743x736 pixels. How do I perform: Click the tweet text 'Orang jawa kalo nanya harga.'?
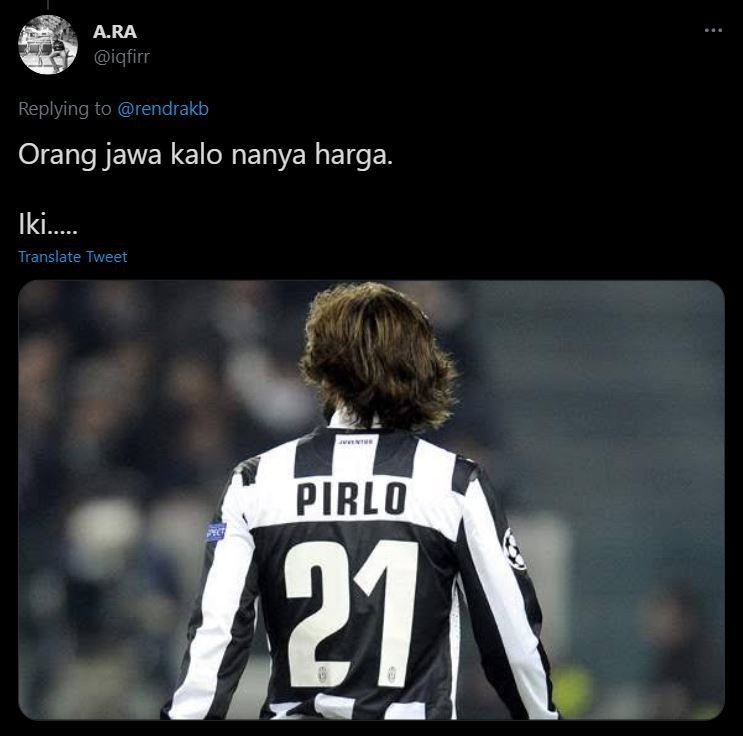[x=206, y=154]
